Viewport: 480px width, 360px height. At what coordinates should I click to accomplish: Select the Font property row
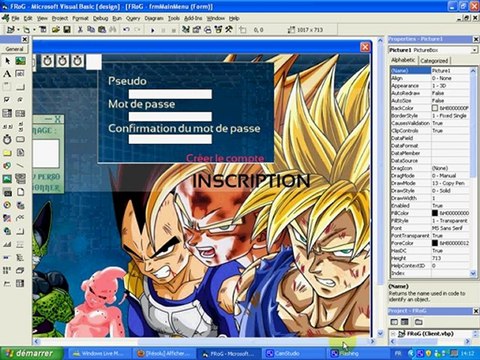[430, 228]
